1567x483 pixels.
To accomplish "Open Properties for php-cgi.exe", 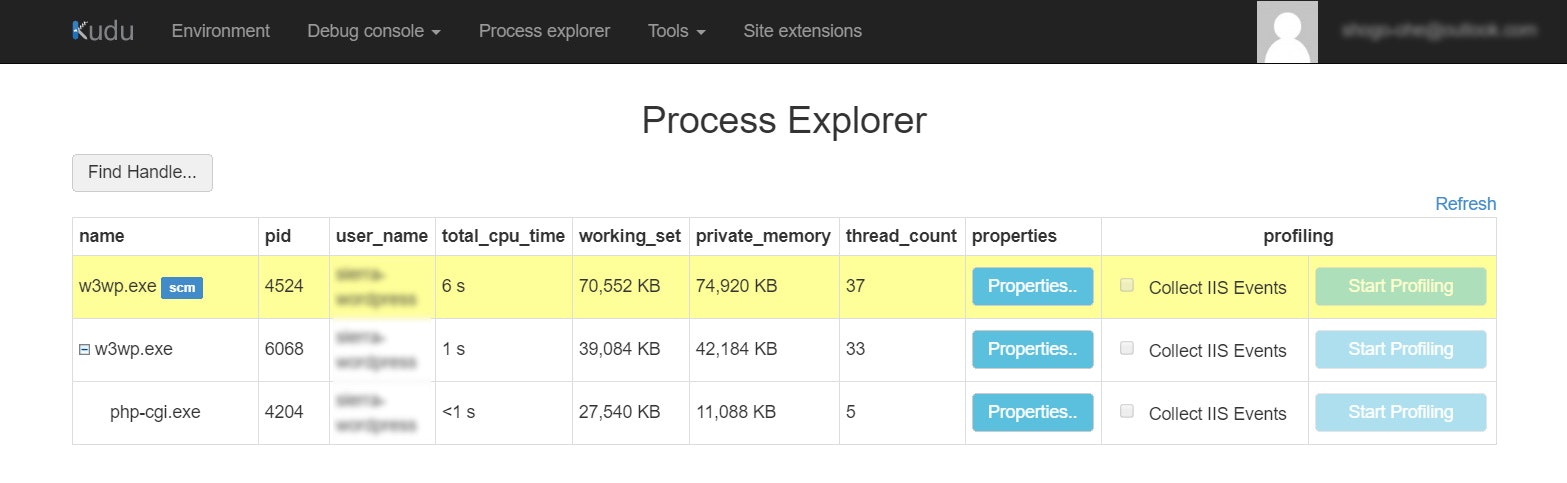I will (1032, 412).
